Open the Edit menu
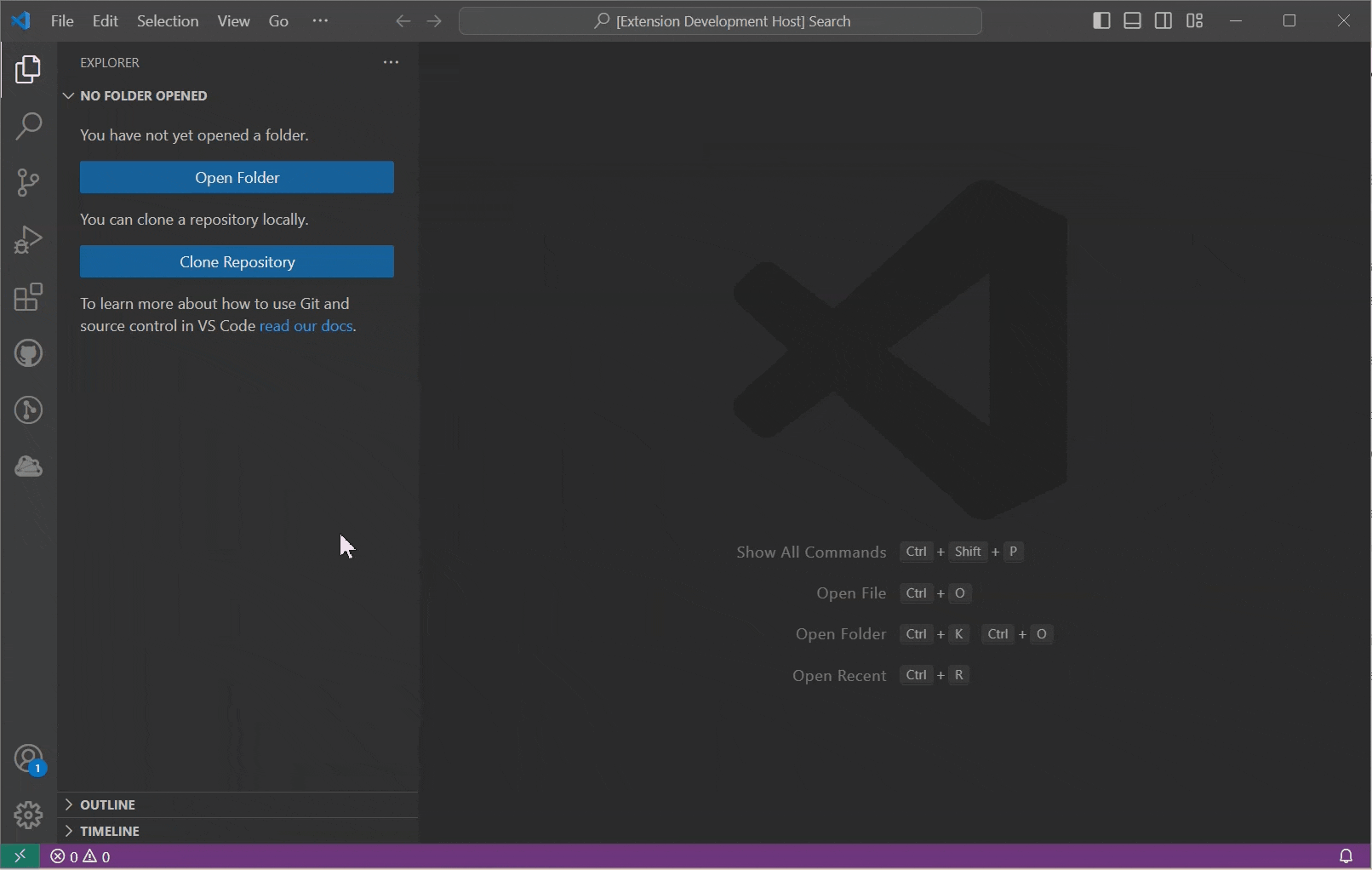Screen dimensions: 1372x870 click(105, 20)
